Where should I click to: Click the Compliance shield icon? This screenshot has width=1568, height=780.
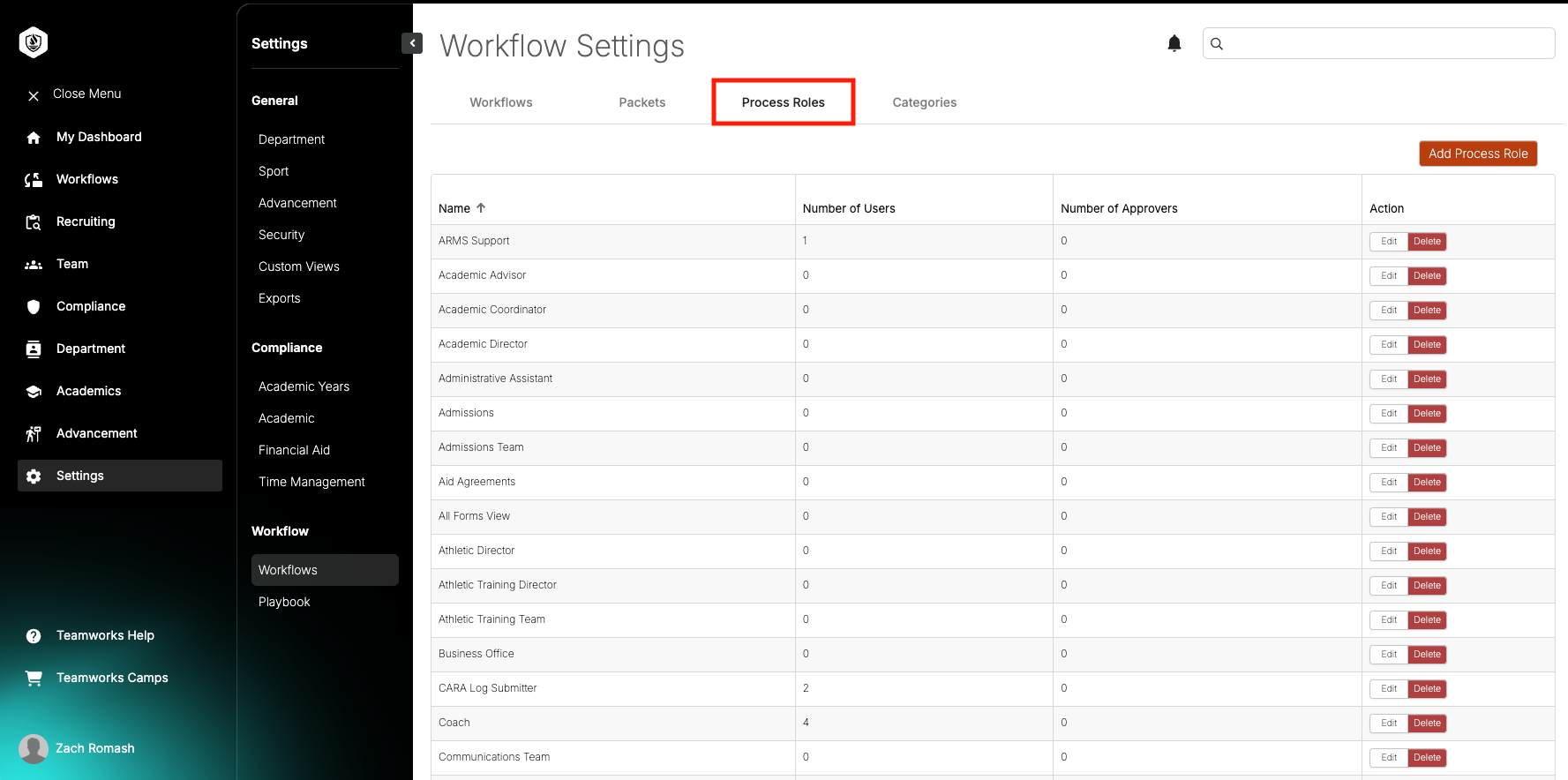coord(34,307)
